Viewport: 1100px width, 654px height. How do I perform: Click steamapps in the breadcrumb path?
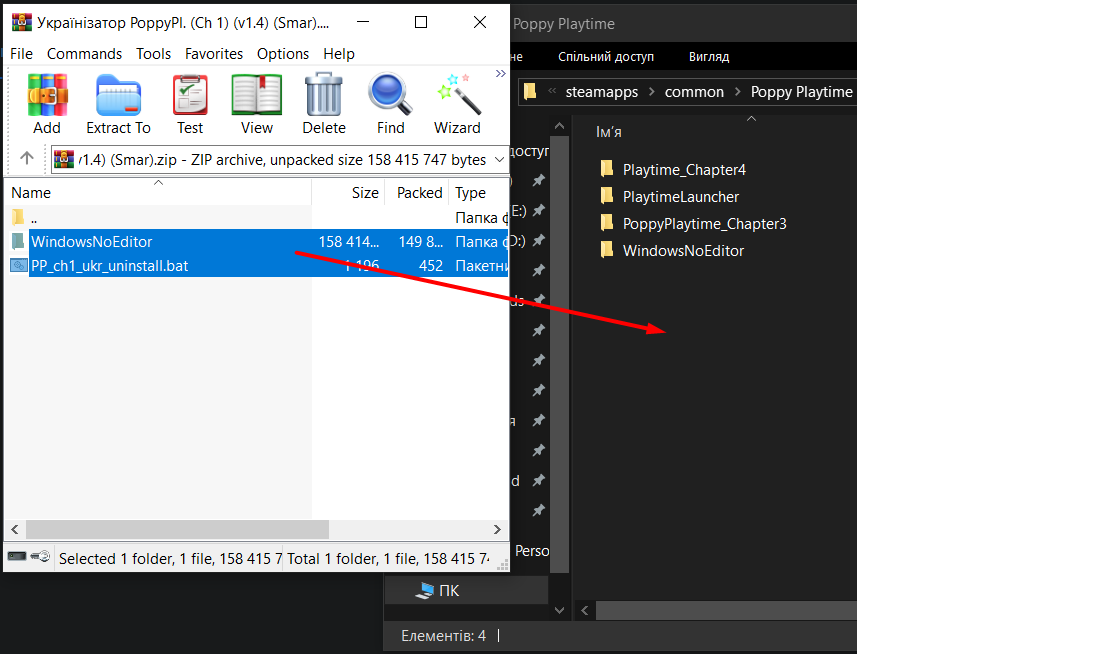click(602, 92)
